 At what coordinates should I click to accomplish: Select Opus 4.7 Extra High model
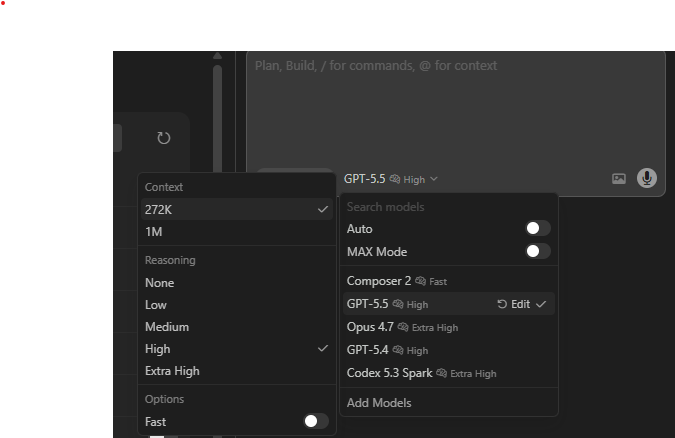click(449, 327)
